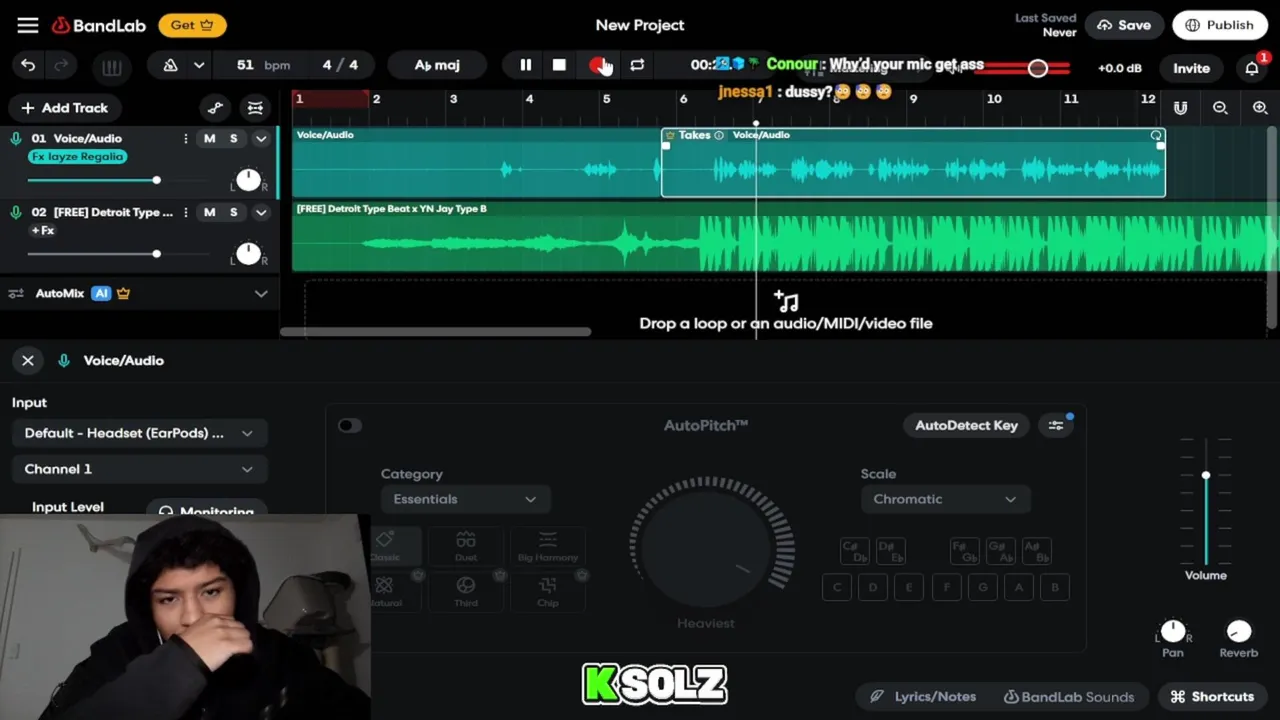
Task: Solo the 01 Voice/Audio track
Action: point(234,138)
